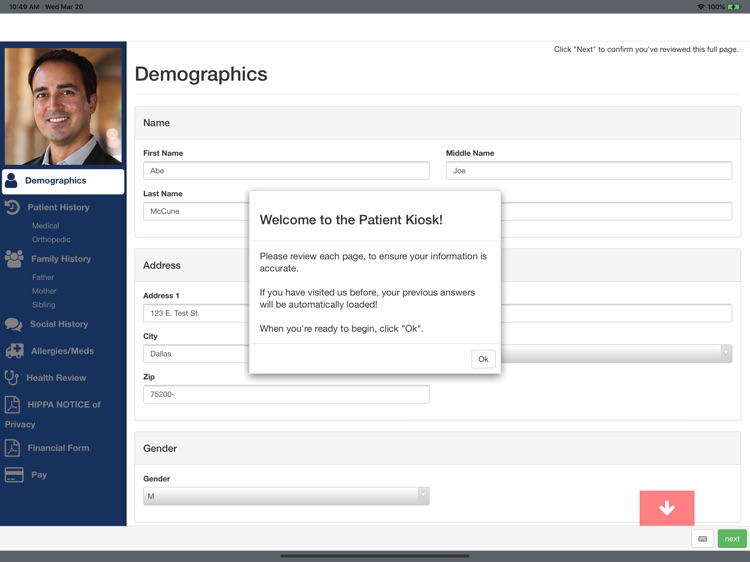Screen dimensions: 750x562
Task: Click the Financial Form PDF icon
Action: [12, 448]
